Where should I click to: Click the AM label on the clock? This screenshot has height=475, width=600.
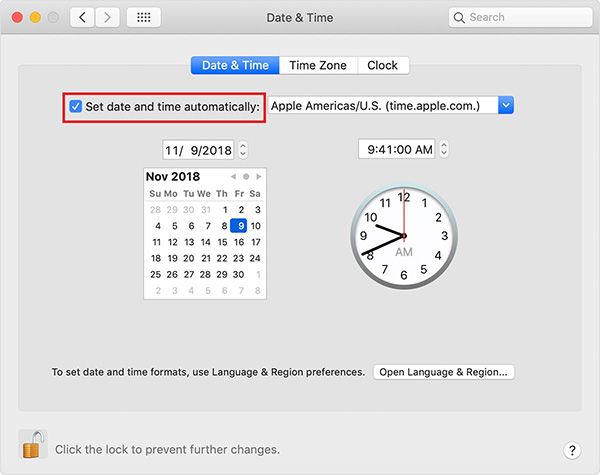pos(404,252)
